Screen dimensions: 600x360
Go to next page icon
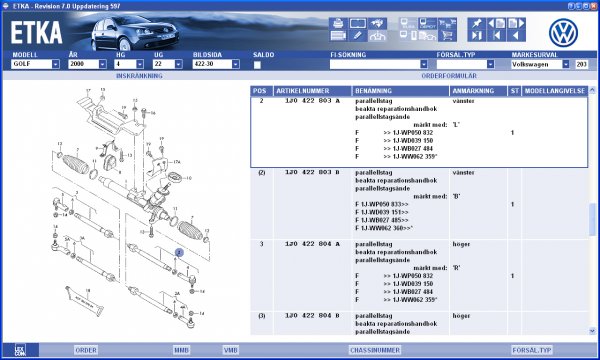pos(516,24)
